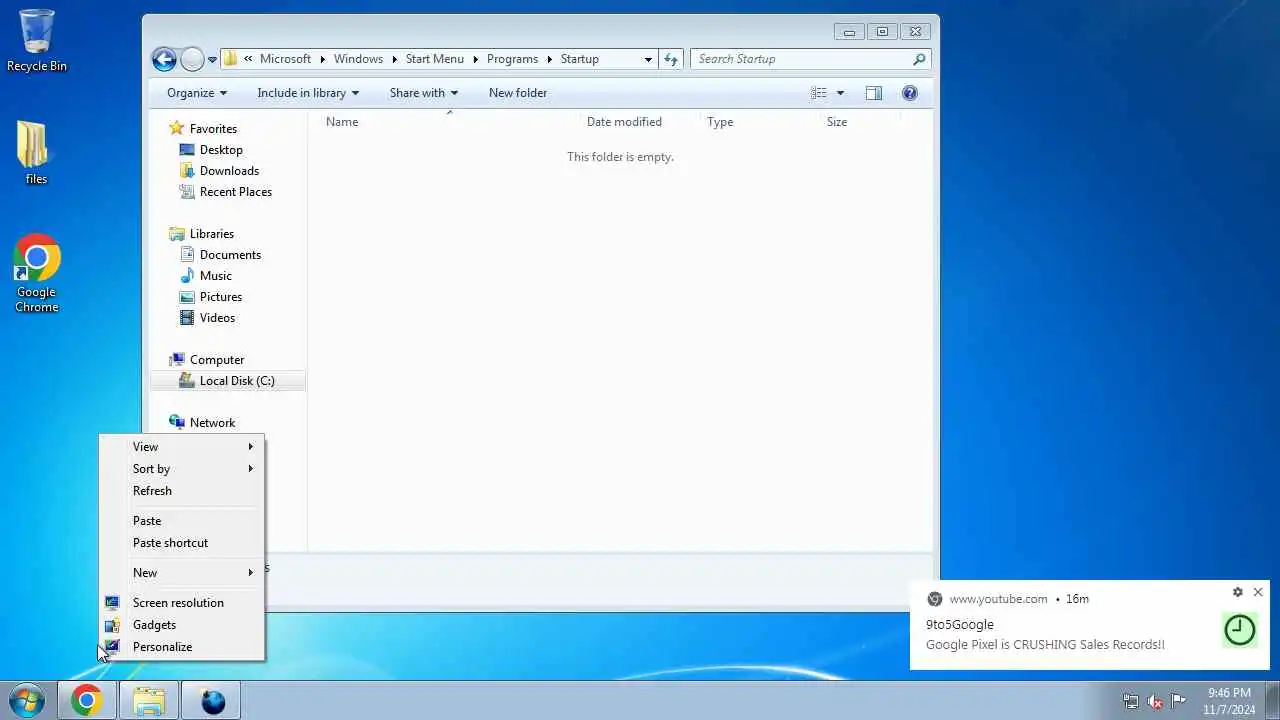Click the muted volume tray icon

click(x=1155, y=701)
